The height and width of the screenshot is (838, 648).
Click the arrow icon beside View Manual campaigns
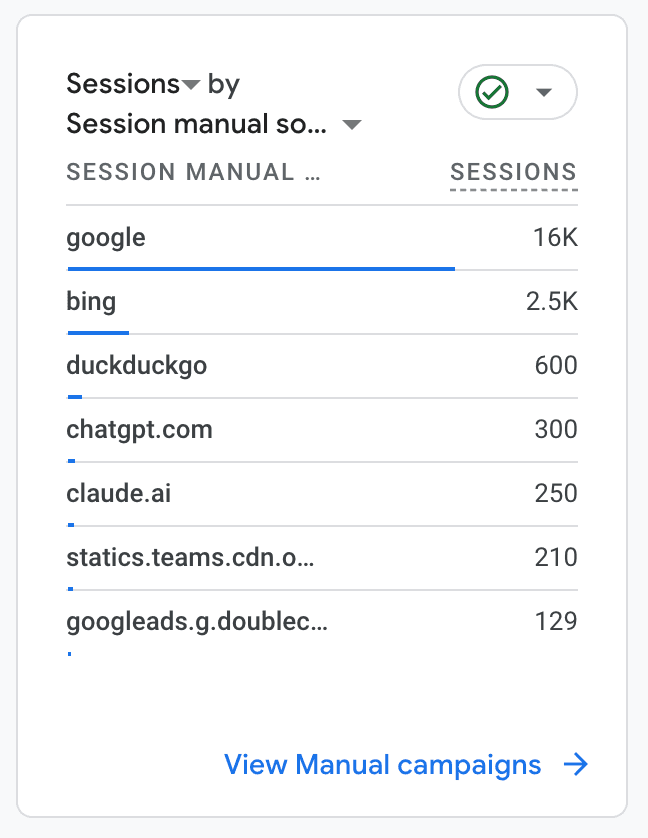coord(575,765)
